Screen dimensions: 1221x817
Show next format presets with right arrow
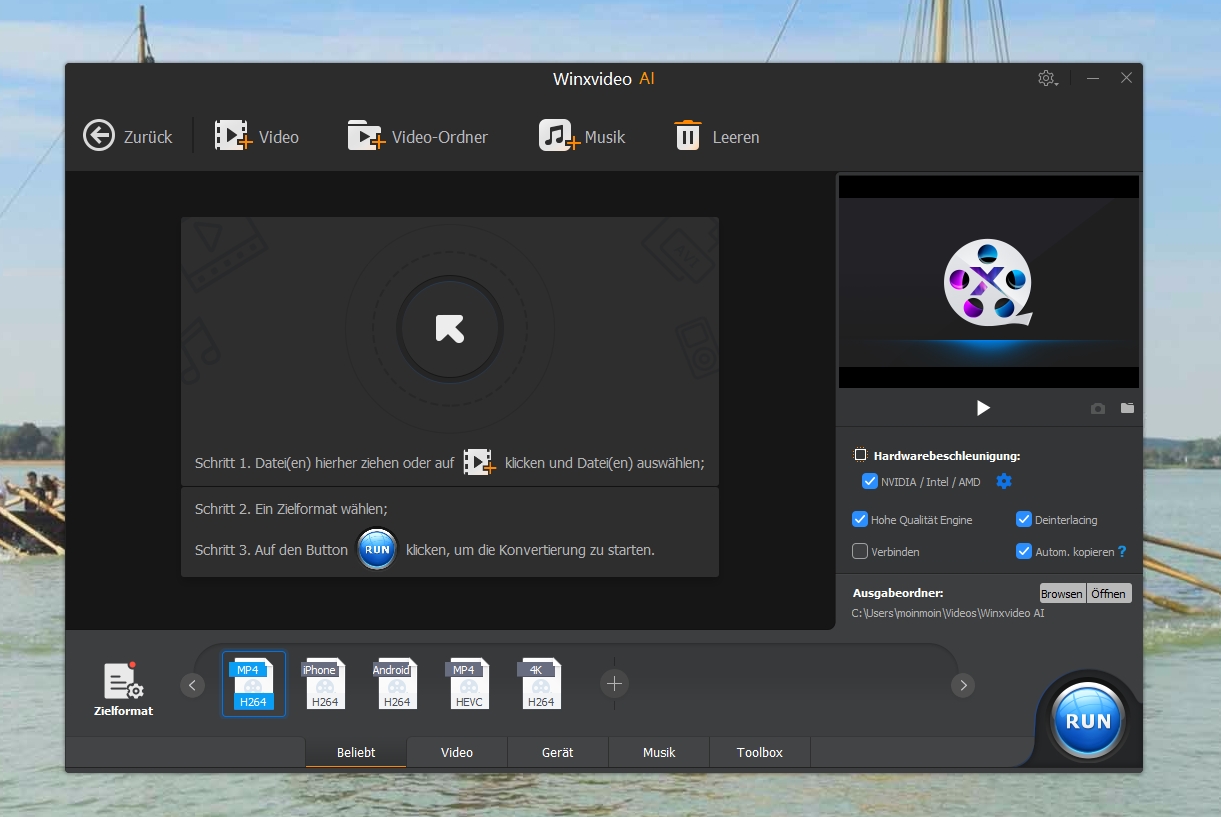pyautogui.click(x=963, y=685)
